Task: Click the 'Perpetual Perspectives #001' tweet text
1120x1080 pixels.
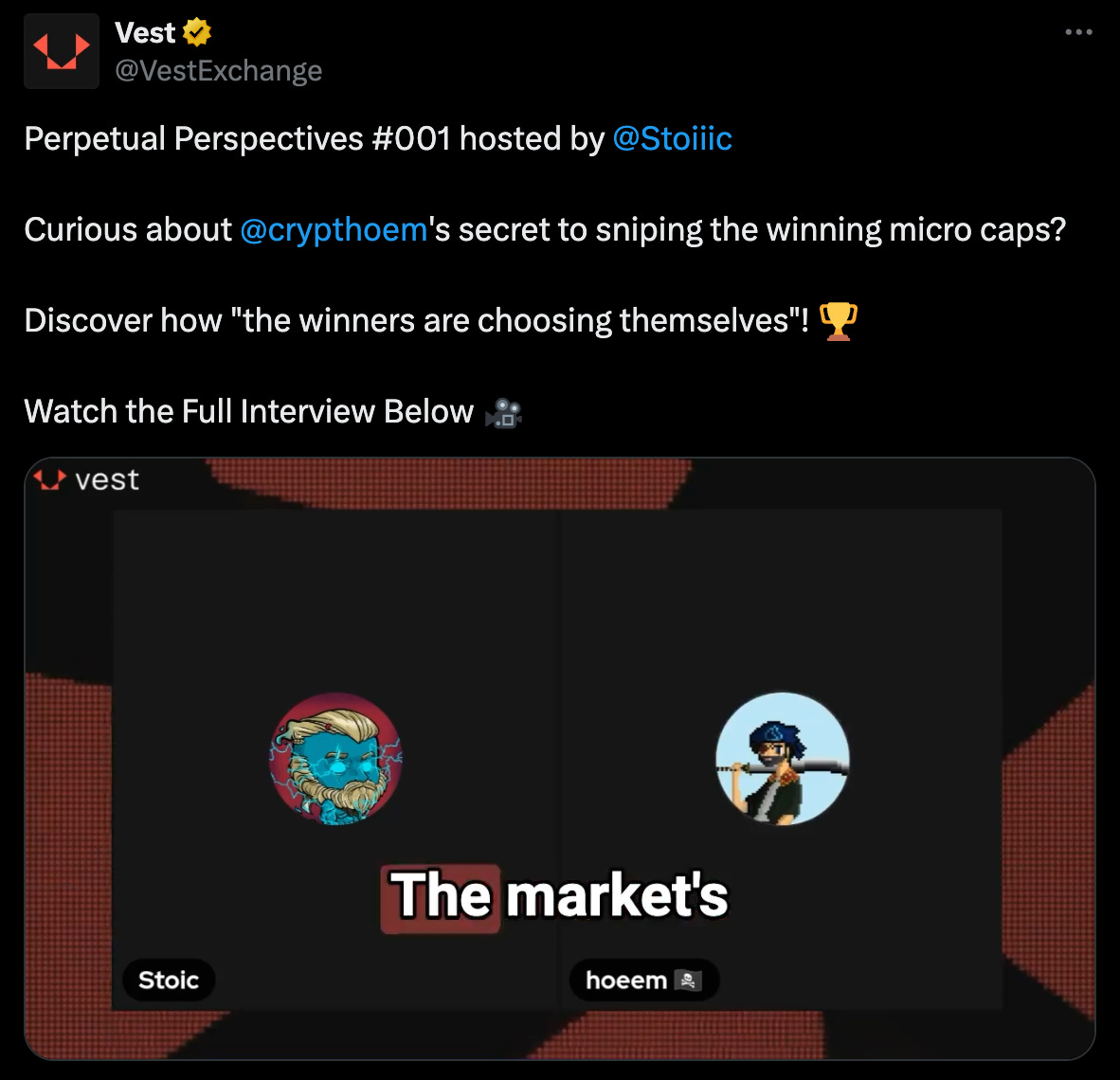Action: 238,138
